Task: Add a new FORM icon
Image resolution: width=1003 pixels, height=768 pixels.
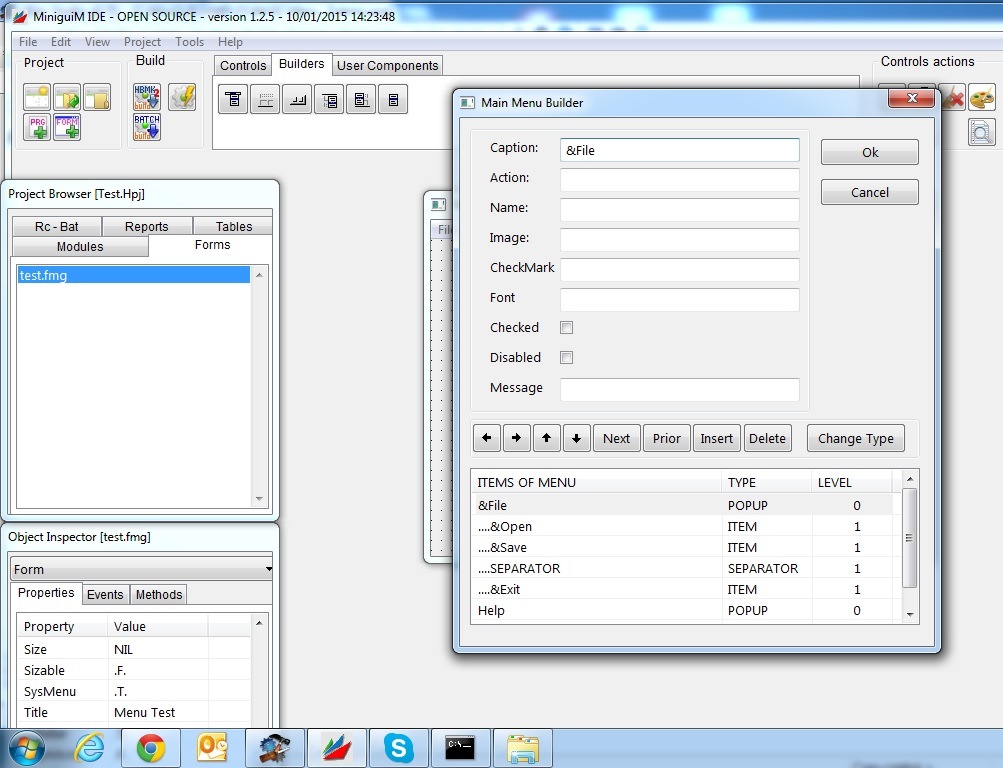Action: tap(67, 127)
